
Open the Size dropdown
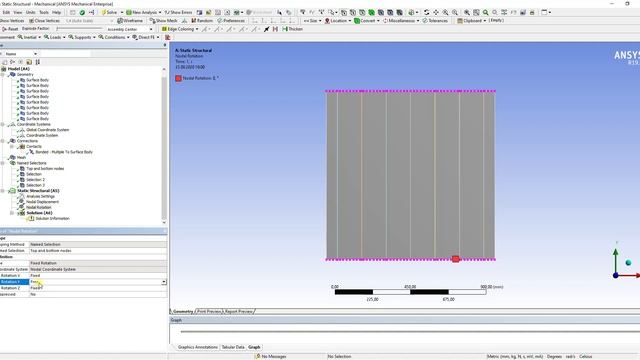(x=312, y=20)
